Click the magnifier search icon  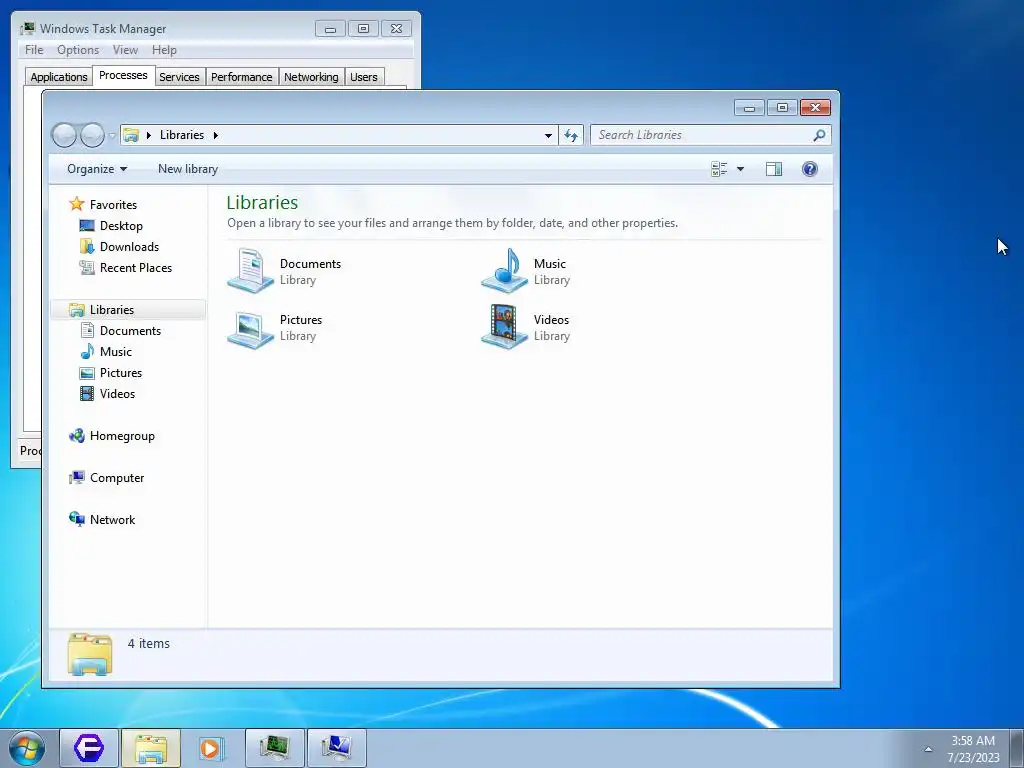coord(819,135)
